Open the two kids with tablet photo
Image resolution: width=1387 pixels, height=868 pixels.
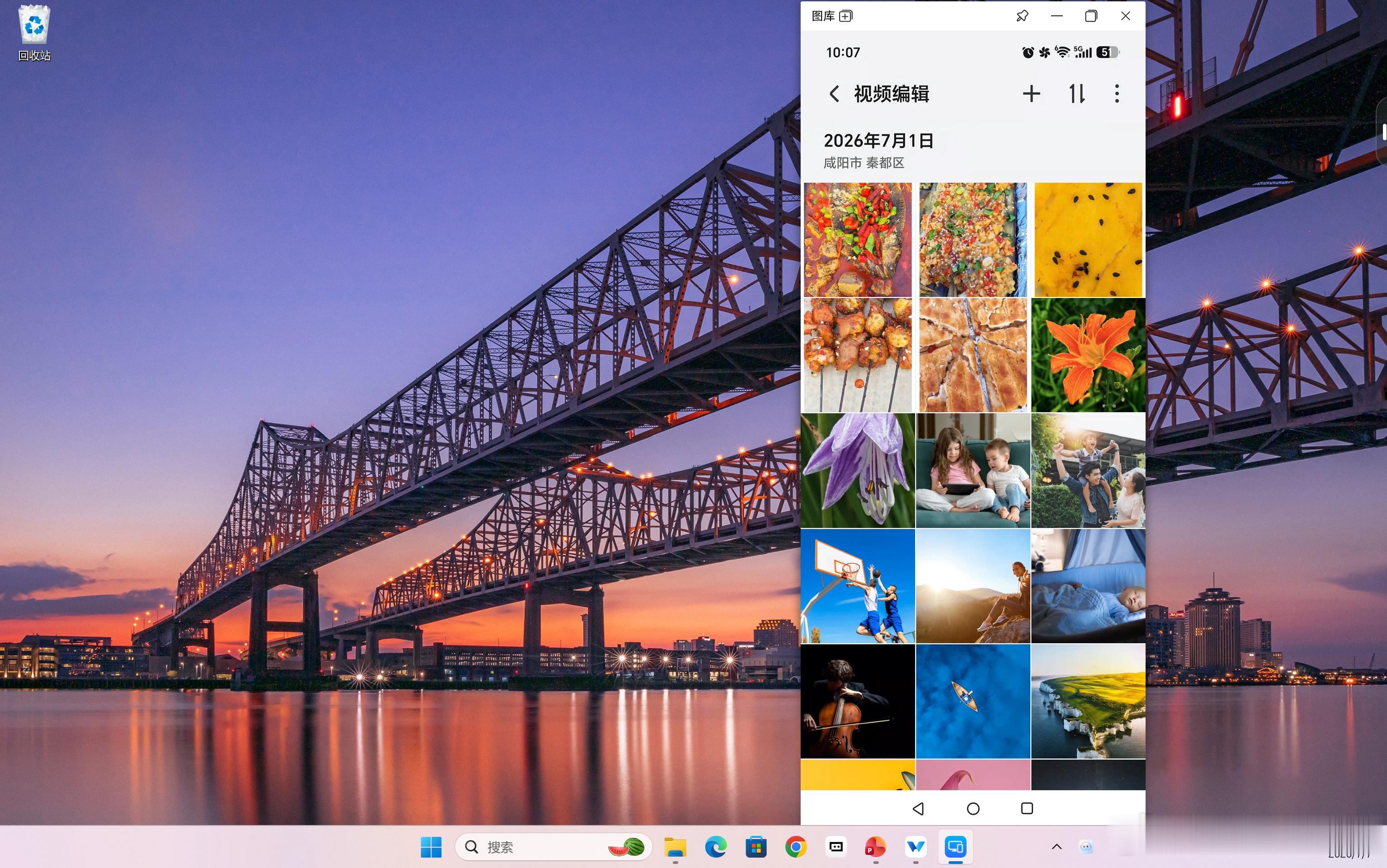(973, 470)
